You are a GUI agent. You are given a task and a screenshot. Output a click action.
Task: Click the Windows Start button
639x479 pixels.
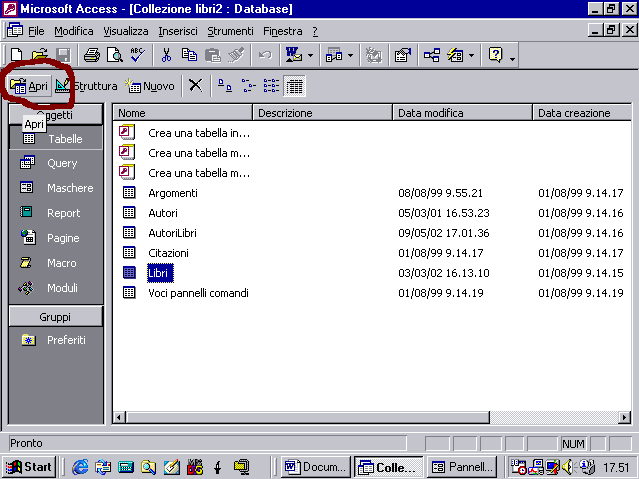[29, 467]
